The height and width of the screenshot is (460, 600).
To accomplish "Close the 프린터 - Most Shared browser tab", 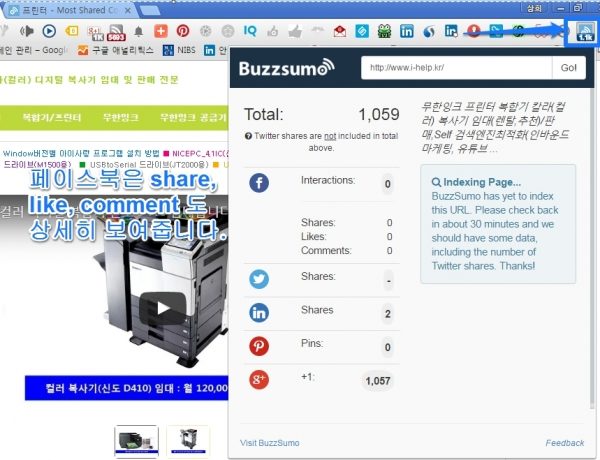I will point(128,10).
